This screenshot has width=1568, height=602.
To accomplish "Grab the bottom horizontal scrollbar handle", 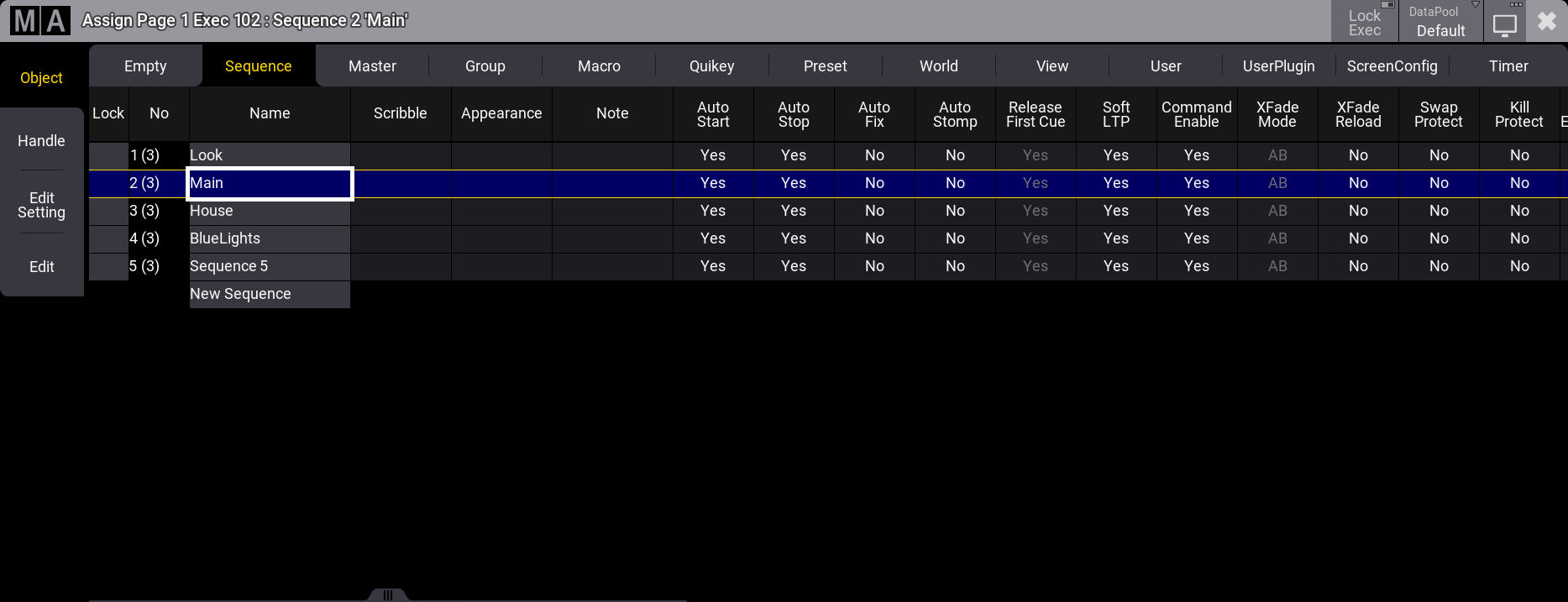I will [387, 595].
